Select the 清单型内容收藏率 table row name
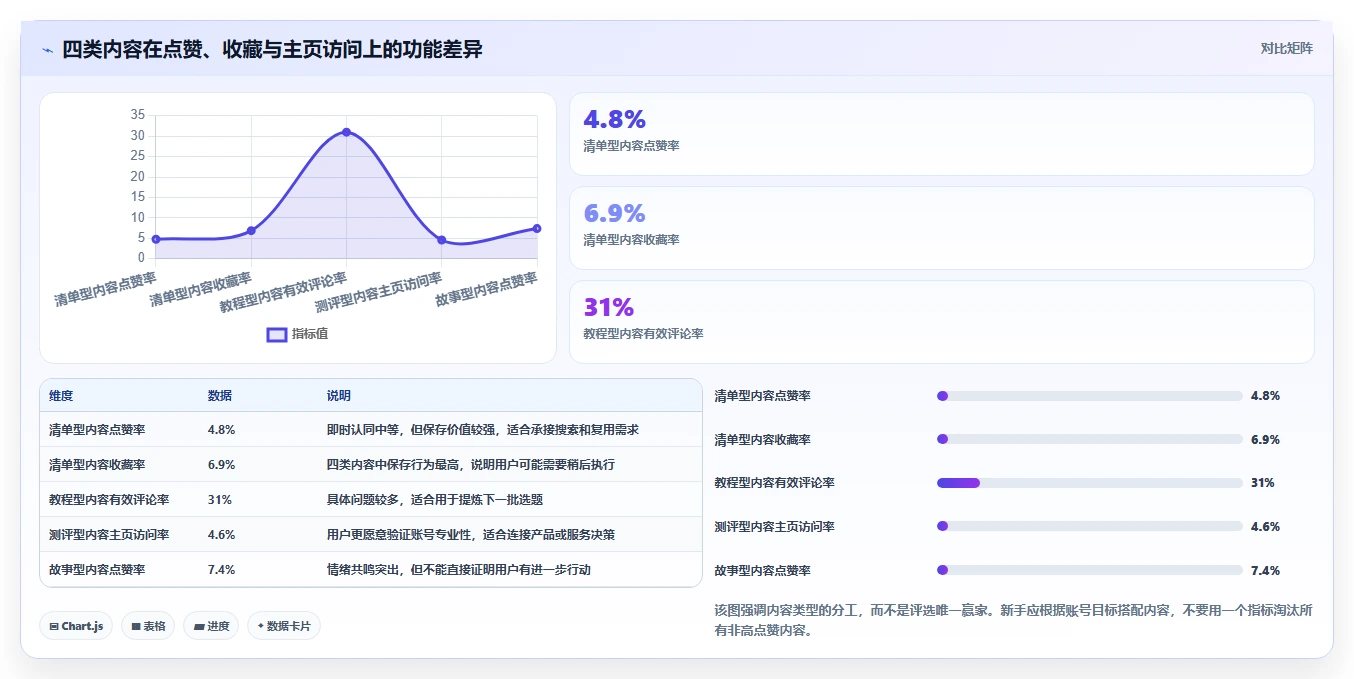Image resolution: width=1354 pixels, height=679 pixels. [97, 465]
